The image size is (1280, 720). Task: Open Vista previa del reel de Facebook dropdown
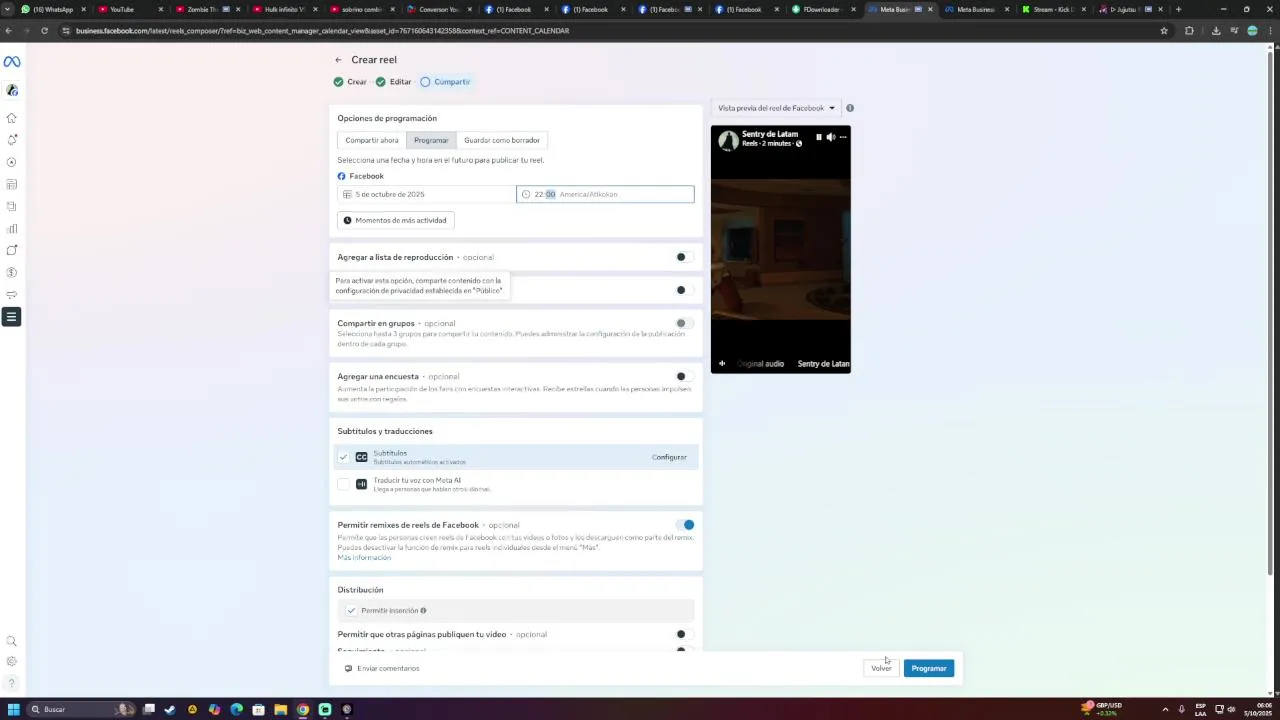pos(776,108)
